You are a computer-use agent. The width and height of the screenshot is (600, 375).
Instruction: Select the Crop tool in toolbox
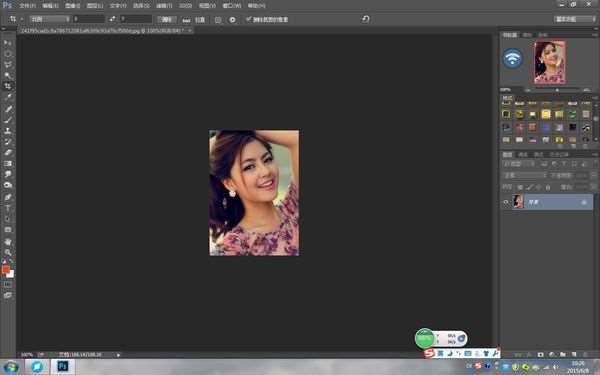8,86
